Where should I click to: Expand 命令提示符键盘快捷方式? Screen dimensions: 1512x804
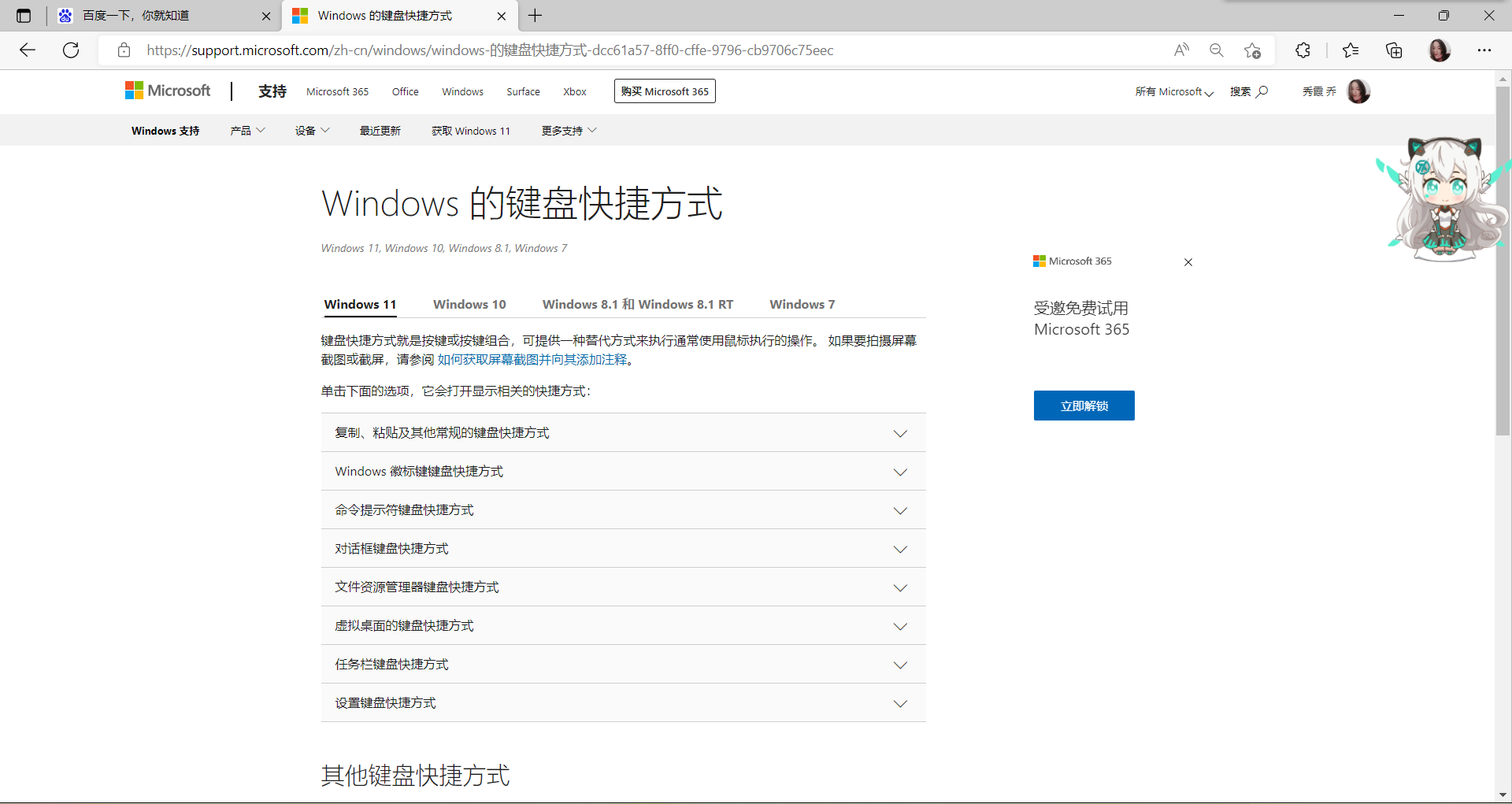pos(623,510)
